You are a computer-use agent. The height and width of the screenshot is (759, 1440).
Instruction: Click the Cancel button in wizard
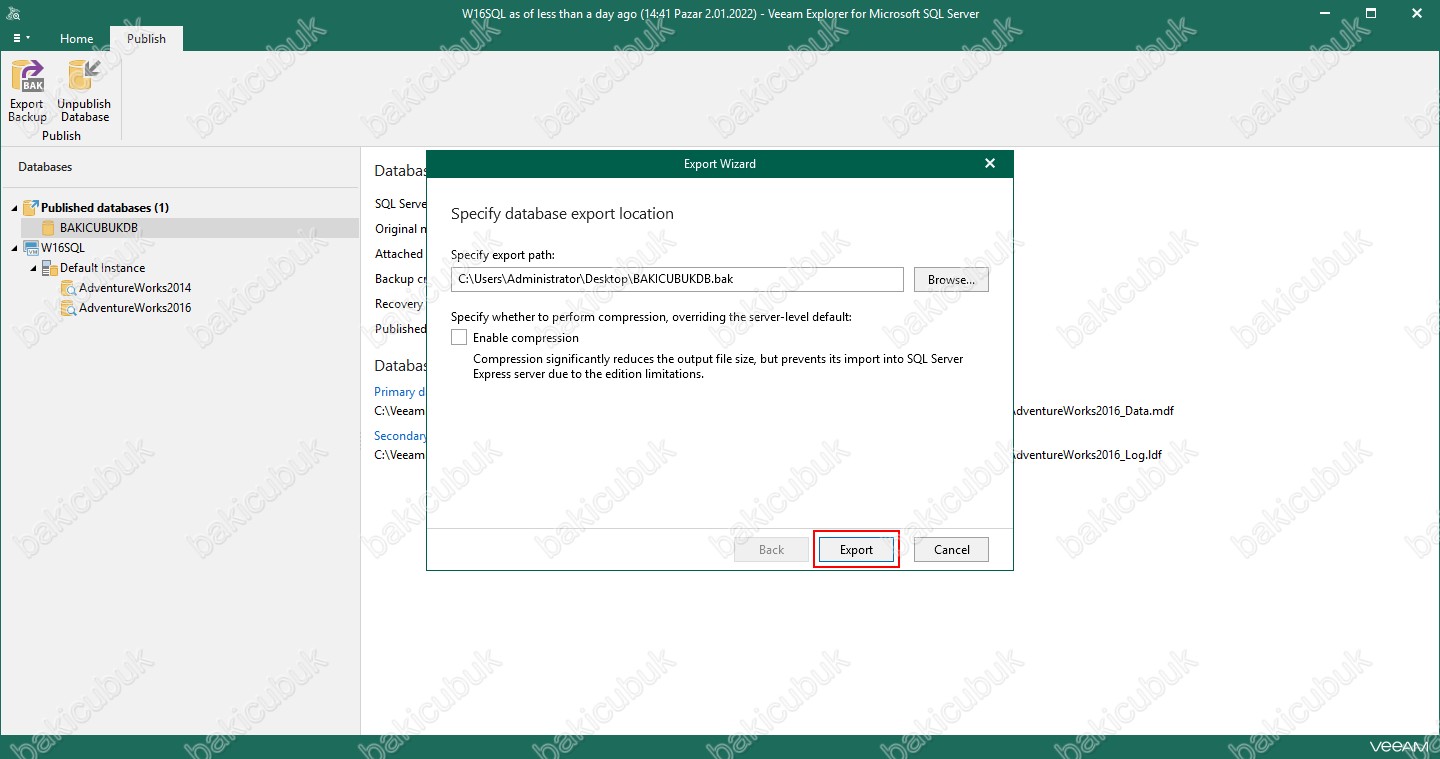click(x=951, y=549)
